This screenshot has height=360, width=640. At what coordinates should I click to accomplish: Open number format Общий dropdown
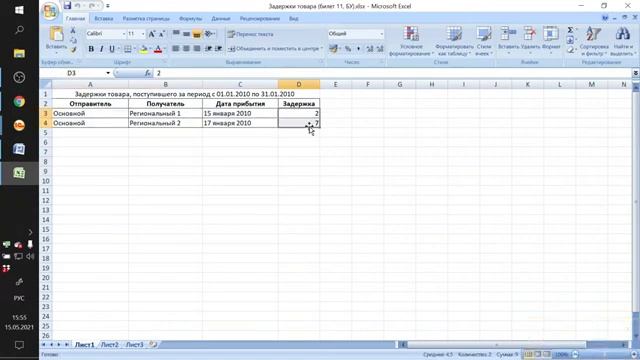tap(381, 34)
